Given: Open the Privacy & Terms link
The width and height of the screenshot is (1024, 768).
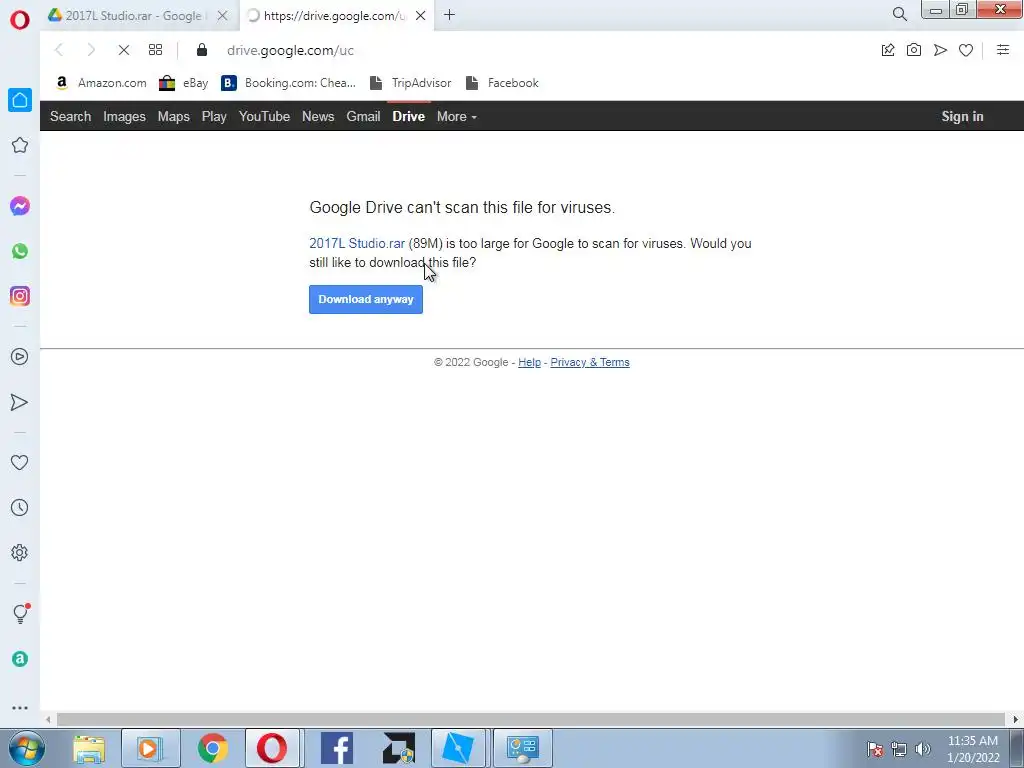Looking at the screenshot, I should tap(590, 362).
